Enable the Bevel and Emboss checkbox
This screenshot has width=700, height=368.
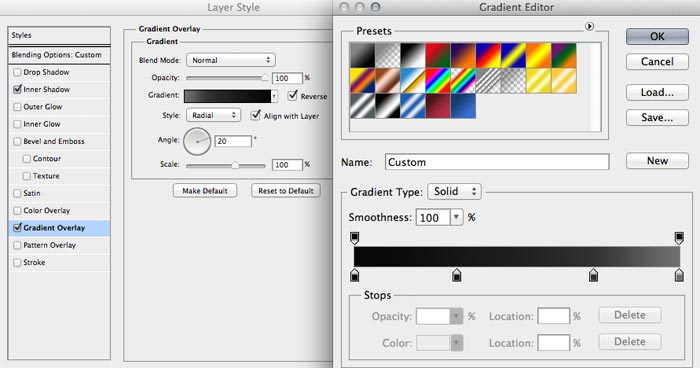pyautogui.click(x=17, y=142)
